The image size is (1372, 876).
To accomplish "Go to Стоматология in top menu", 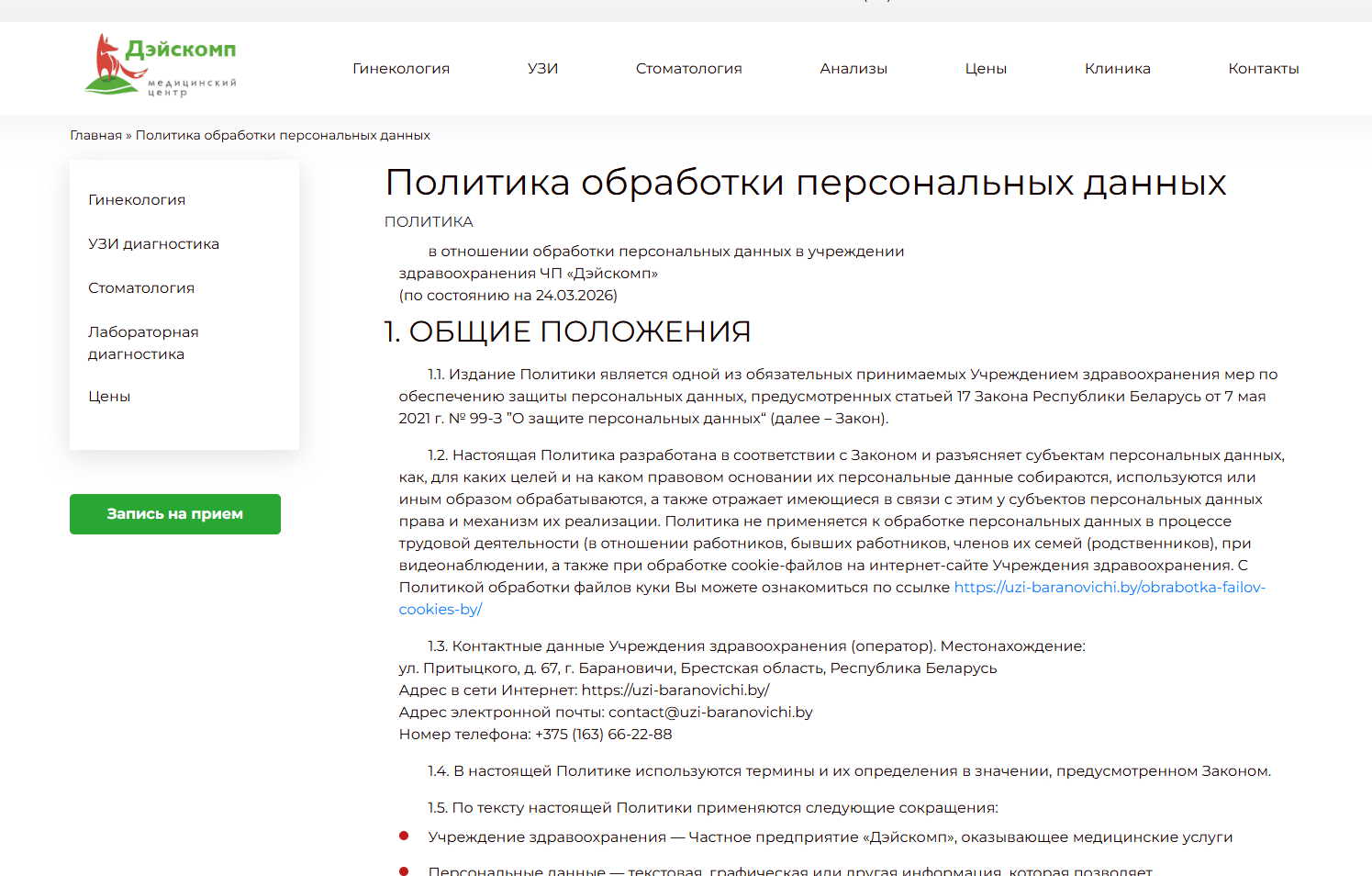I will pos(688,69).
